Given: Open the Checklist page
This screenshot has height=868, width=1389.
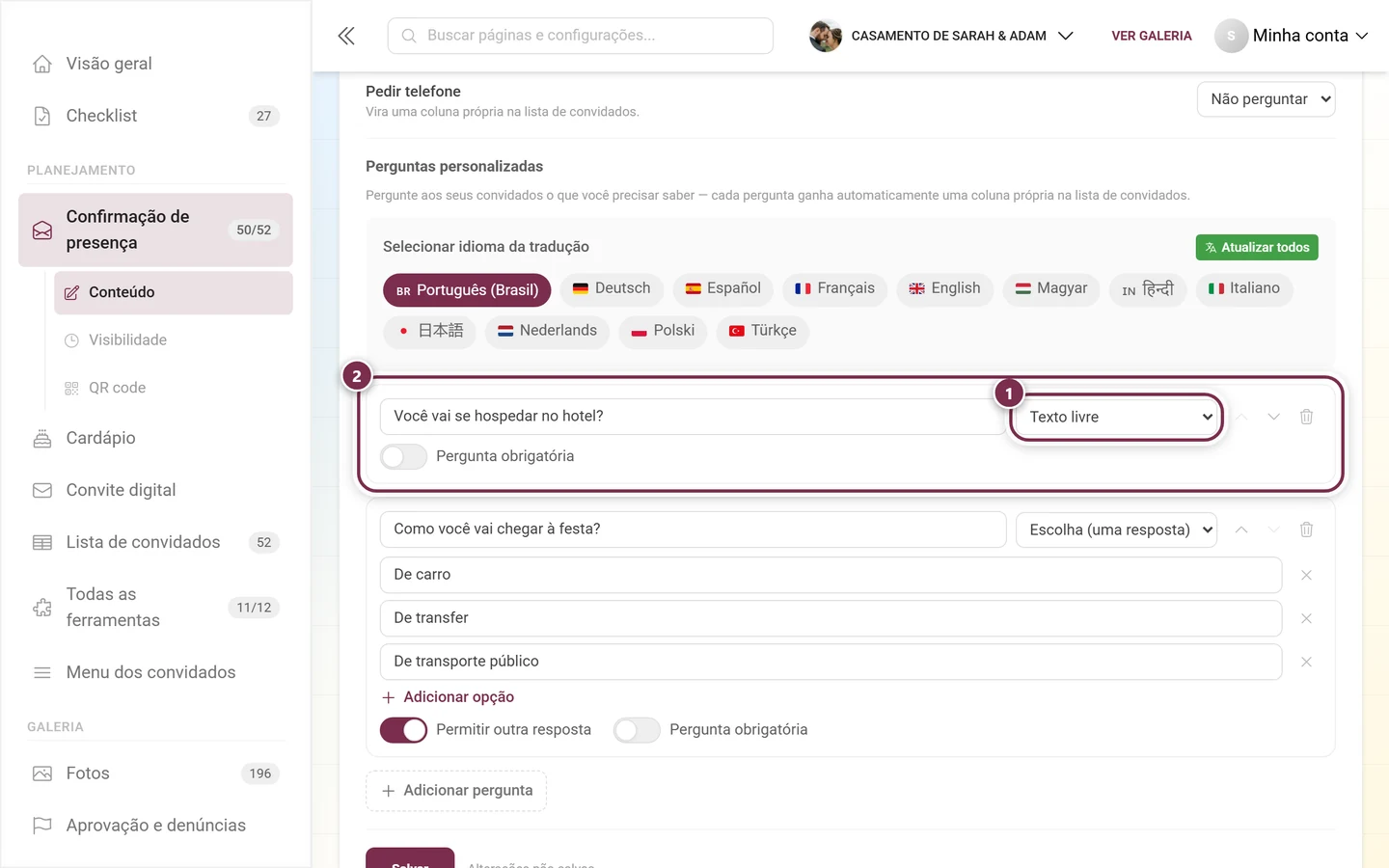Looking at the screenshot, I should pos(155,116).
